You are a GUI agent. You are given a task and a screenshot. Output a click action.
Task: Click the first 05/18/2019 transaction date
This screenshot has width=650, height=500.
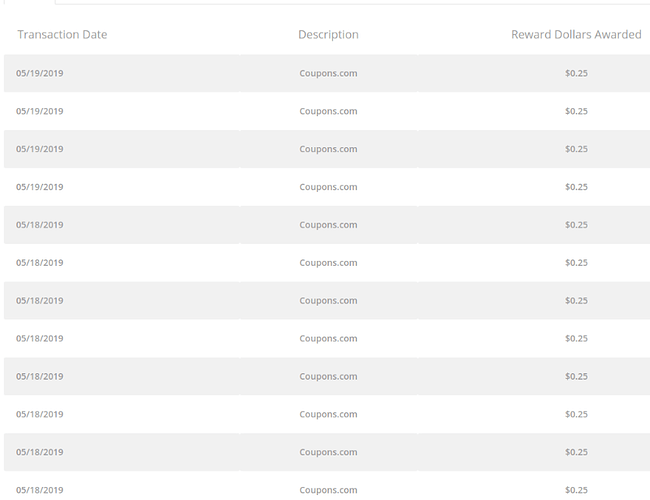40,225
